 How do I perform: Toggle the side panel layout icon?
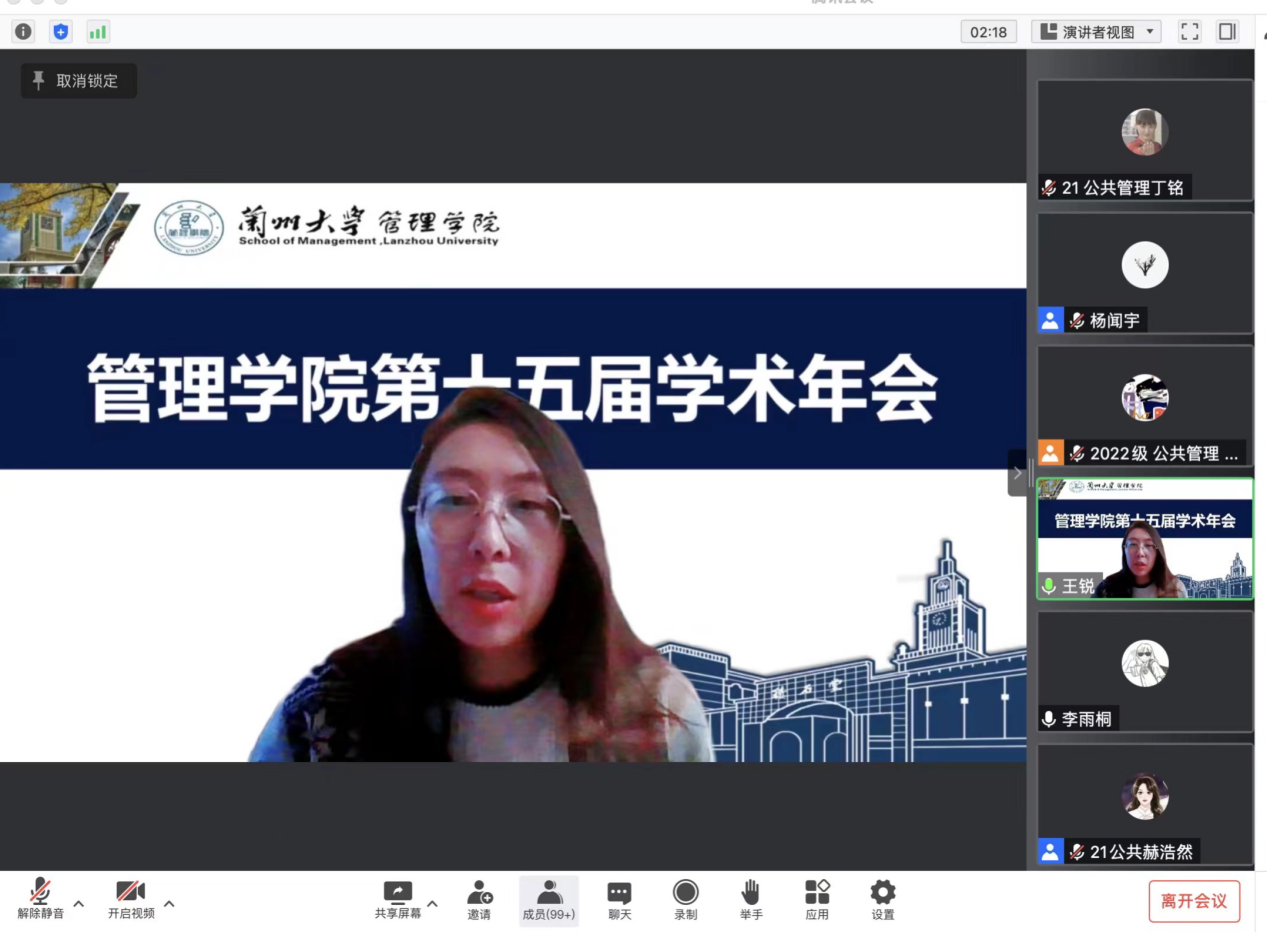click(1227, 32)
